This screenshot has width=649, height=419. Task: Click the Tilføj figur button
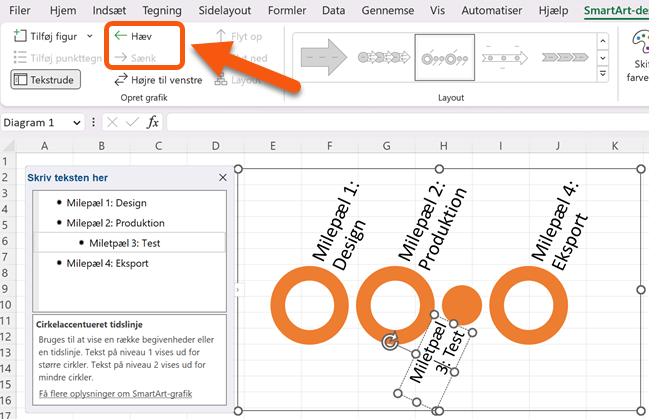coord(47,35)
